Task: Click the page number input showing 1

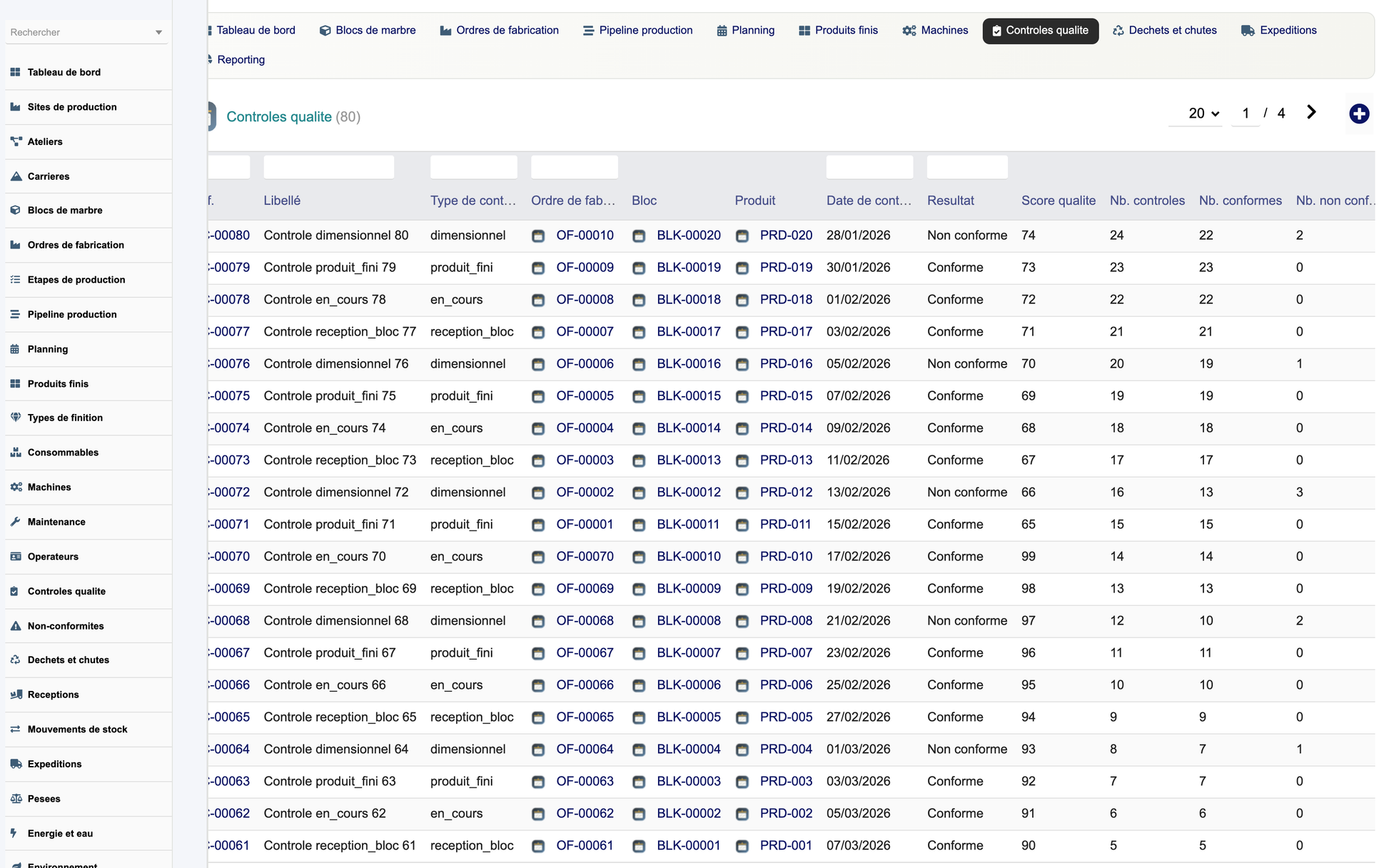Action: click(x=1246, y=113)
